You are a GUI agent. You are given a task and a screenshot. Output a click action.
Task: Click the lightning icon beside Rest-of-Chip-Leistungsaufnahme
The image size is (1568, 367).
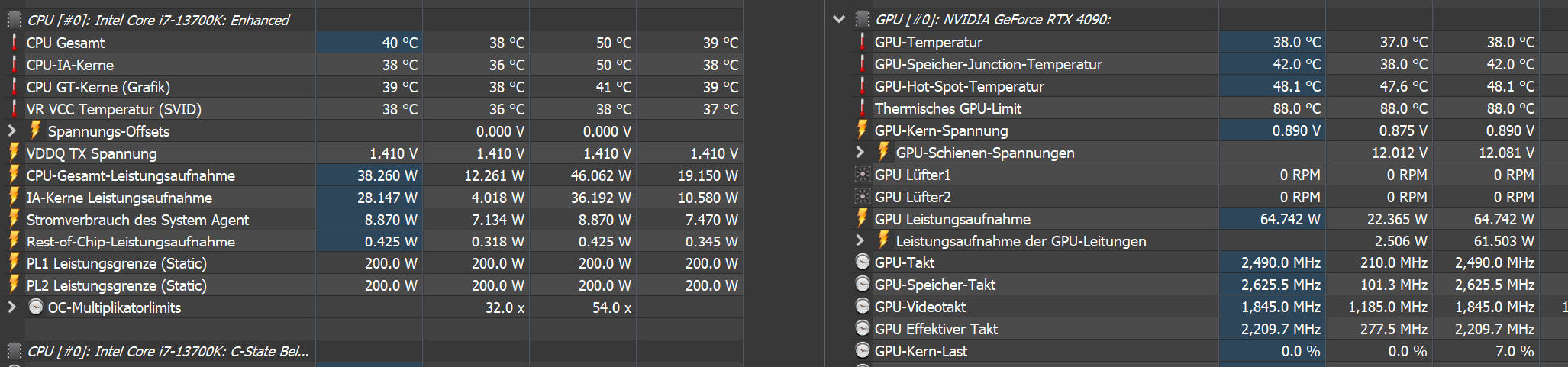click(14, 241)
